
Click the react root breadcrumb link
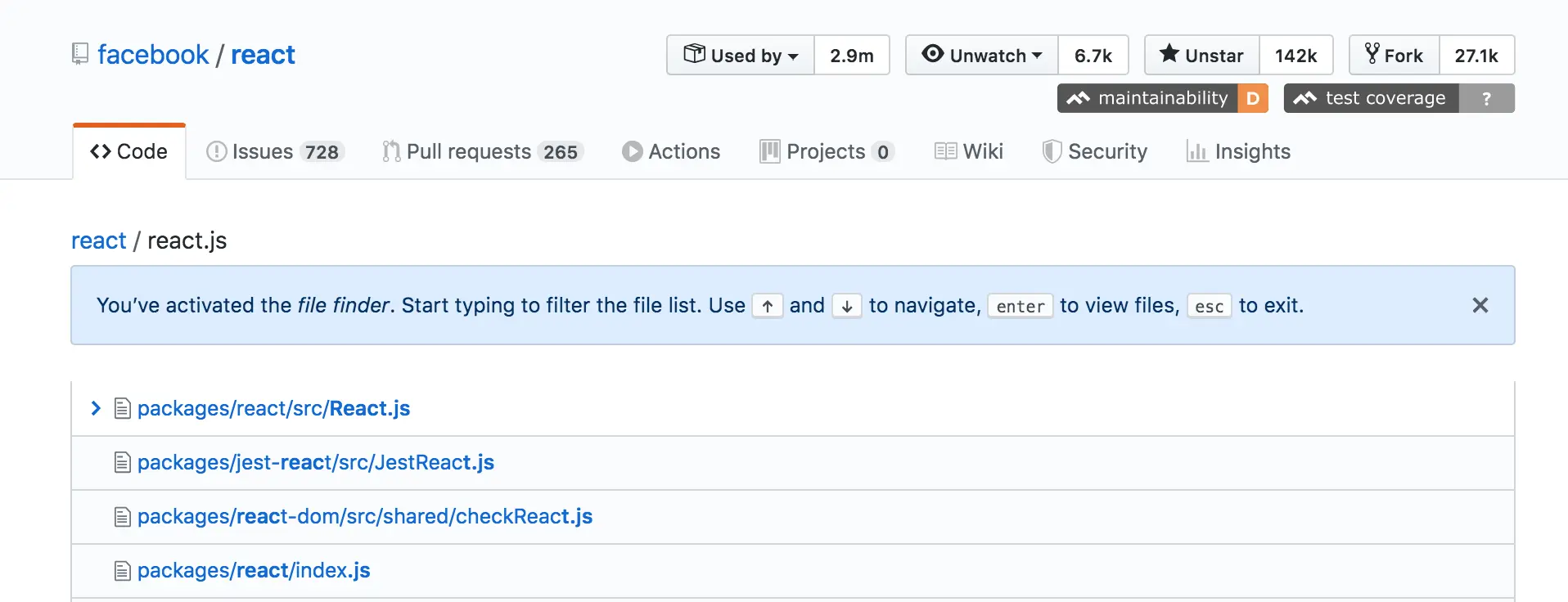pos(98,240)
